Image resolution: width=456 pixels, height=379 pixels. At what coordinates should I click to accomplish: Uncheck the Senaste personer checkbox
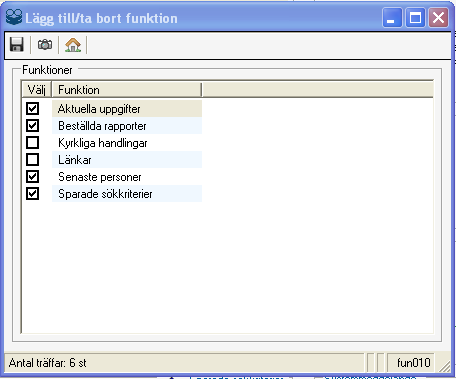pyautogui.click(x=33, y=177)
